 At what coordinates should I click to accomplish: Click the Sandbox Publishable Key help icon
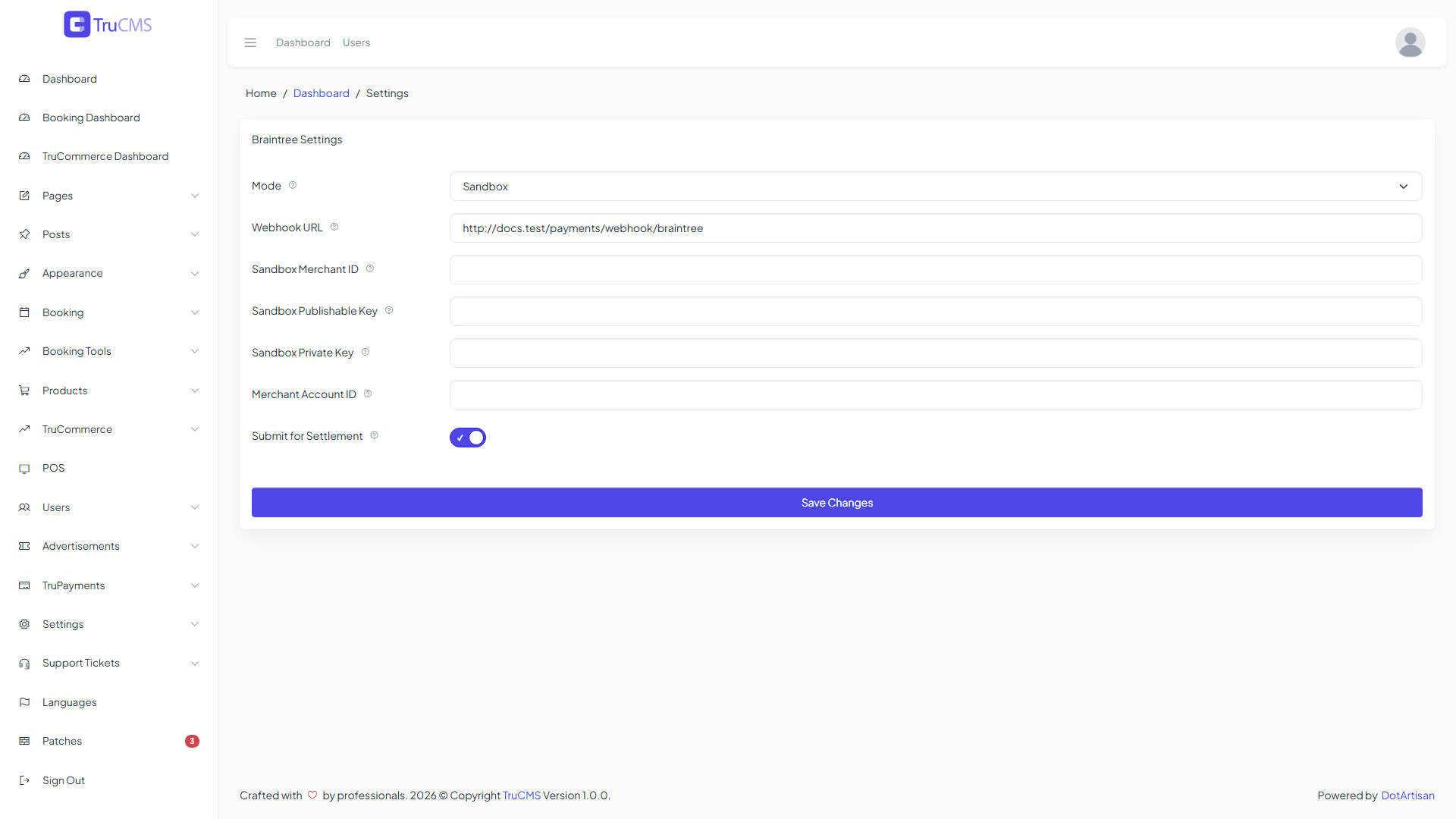[x=389, y=310]
